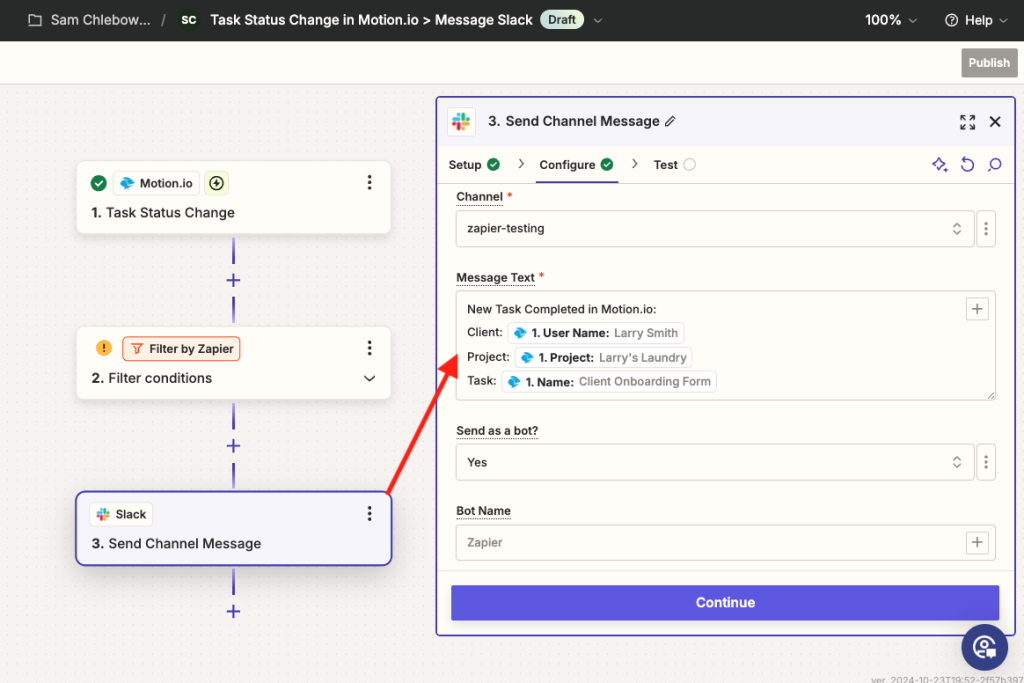Insert data into Bot Name plus
The image size is (1024, 683).
tap(977, 543)
